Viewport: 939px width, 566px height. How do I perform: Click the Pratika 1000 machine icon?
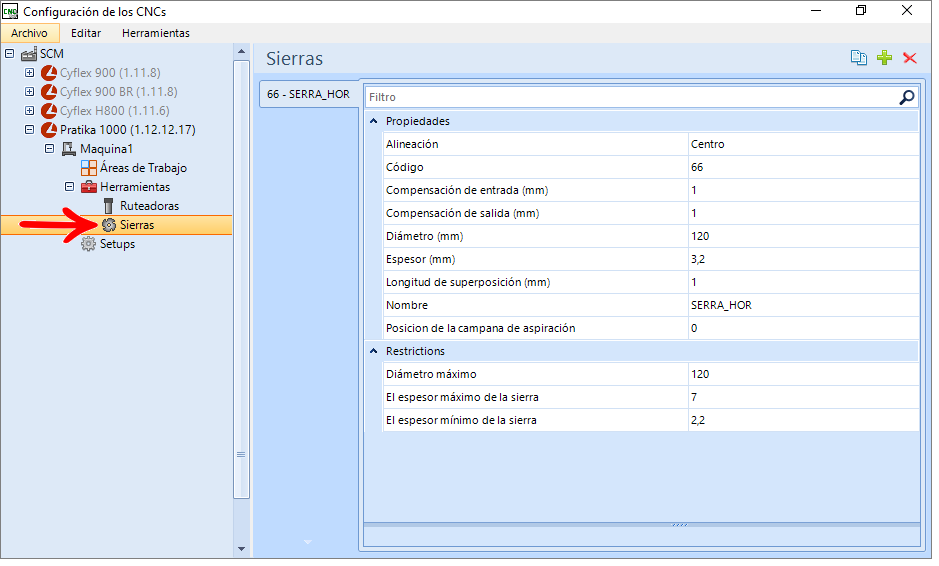(x=49, y=130)
